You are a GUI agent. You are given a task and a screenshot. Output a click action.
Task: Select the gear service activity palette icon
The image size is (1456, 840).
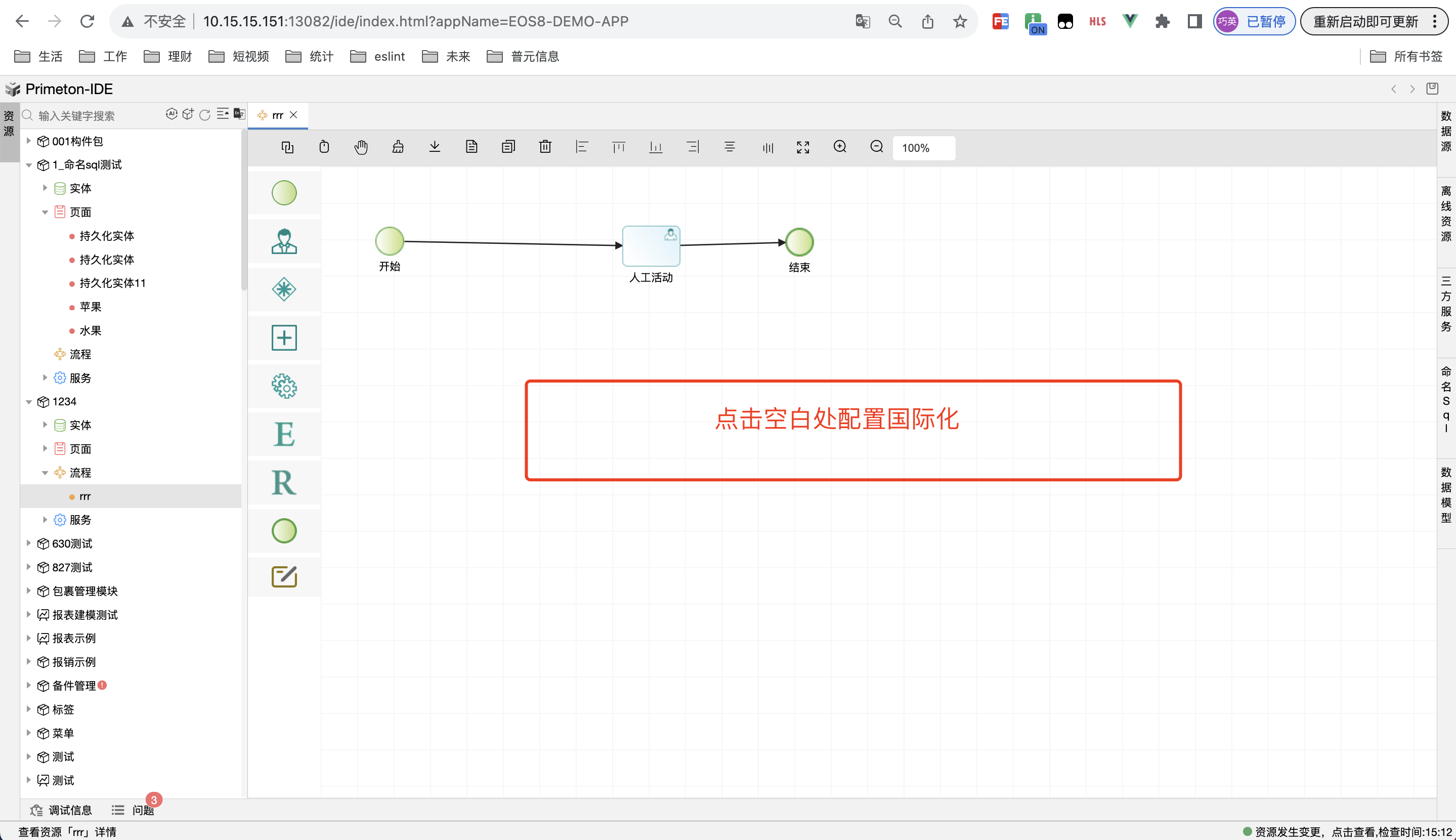tap(284, 386)
